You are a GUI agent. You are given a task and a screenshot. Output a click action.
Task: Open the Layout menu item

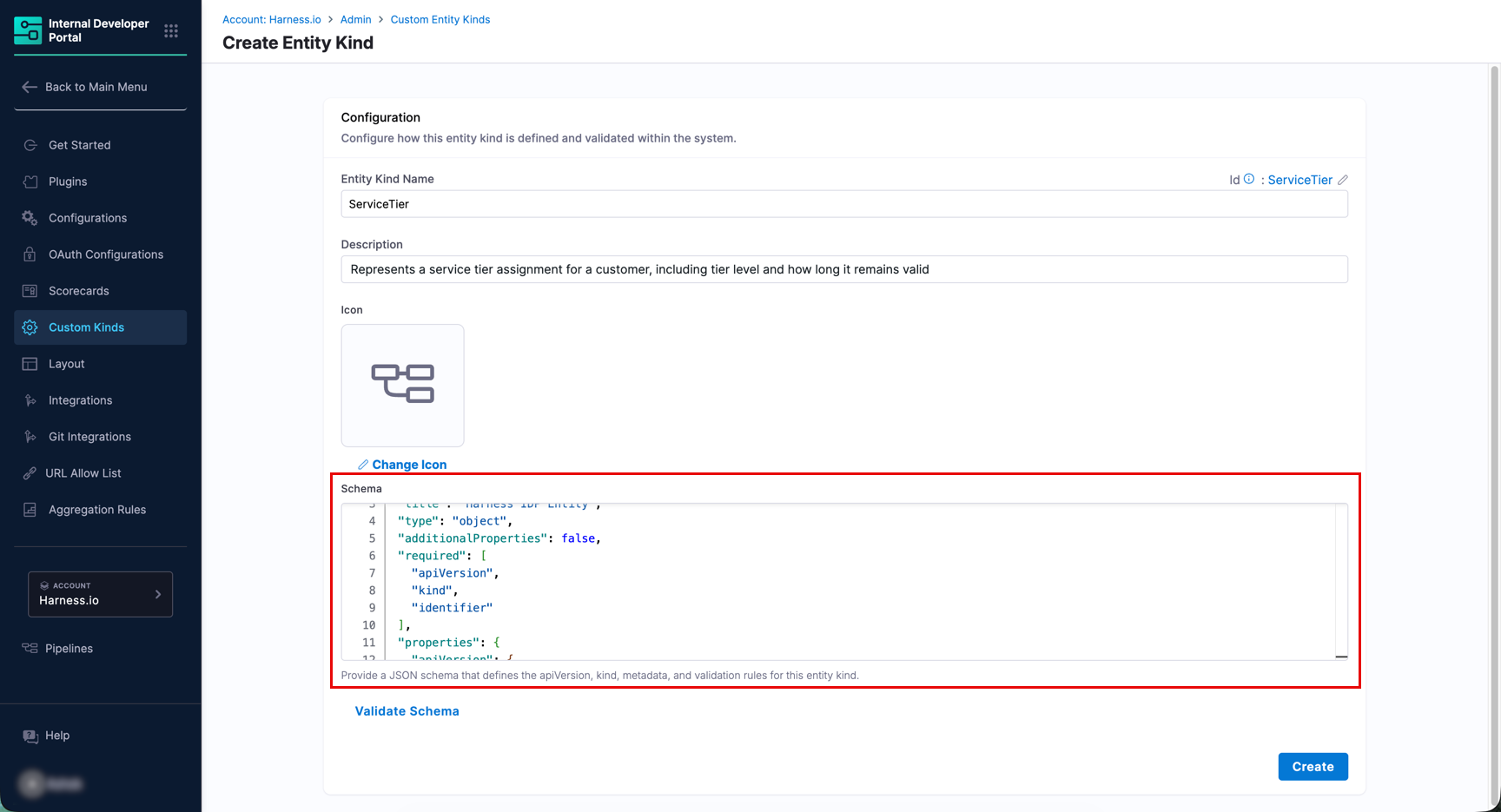(66, 364)
